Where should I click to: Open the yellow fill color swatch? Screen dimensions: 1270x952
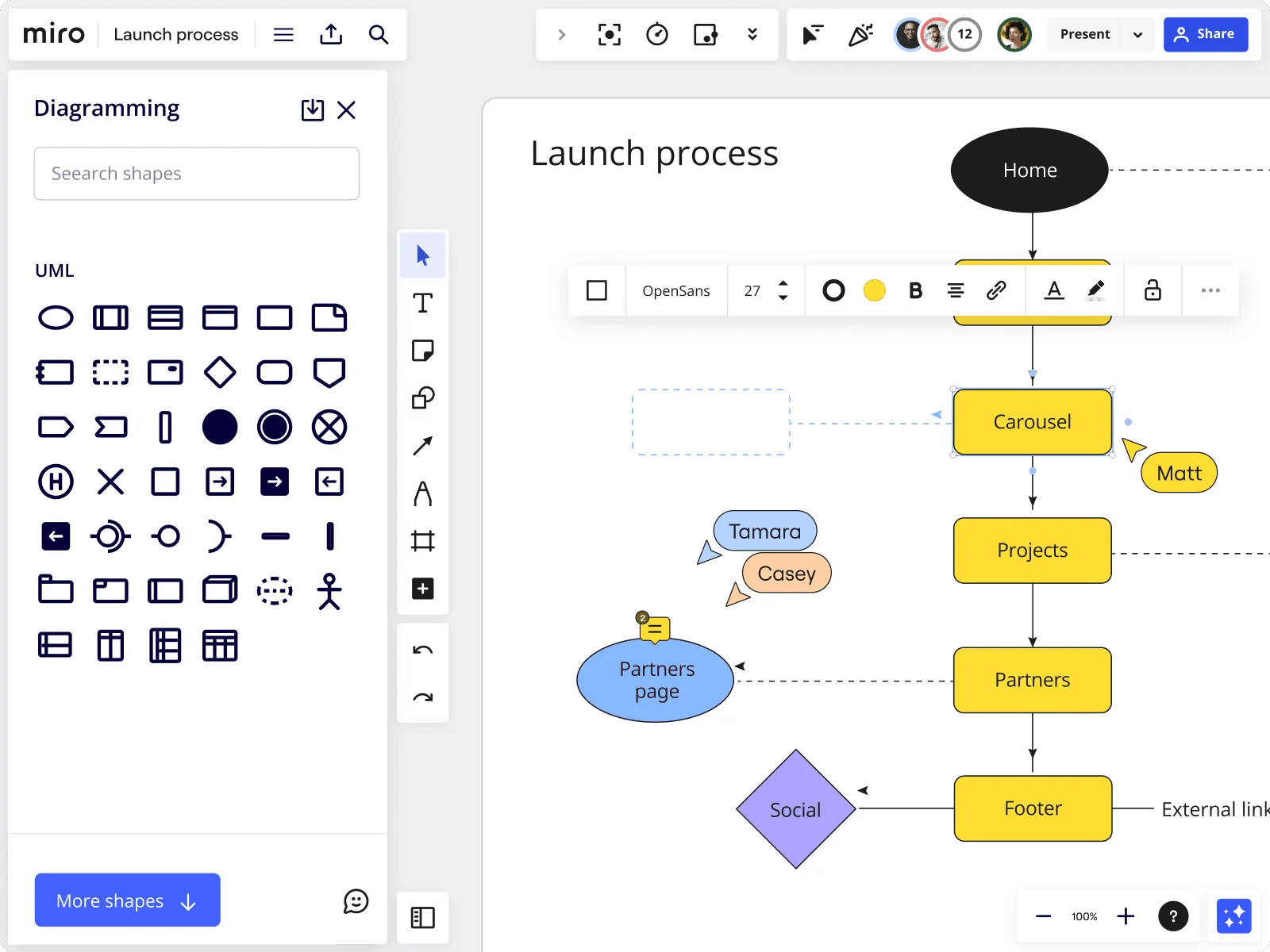pyautogui.click(x=874, y=291)
